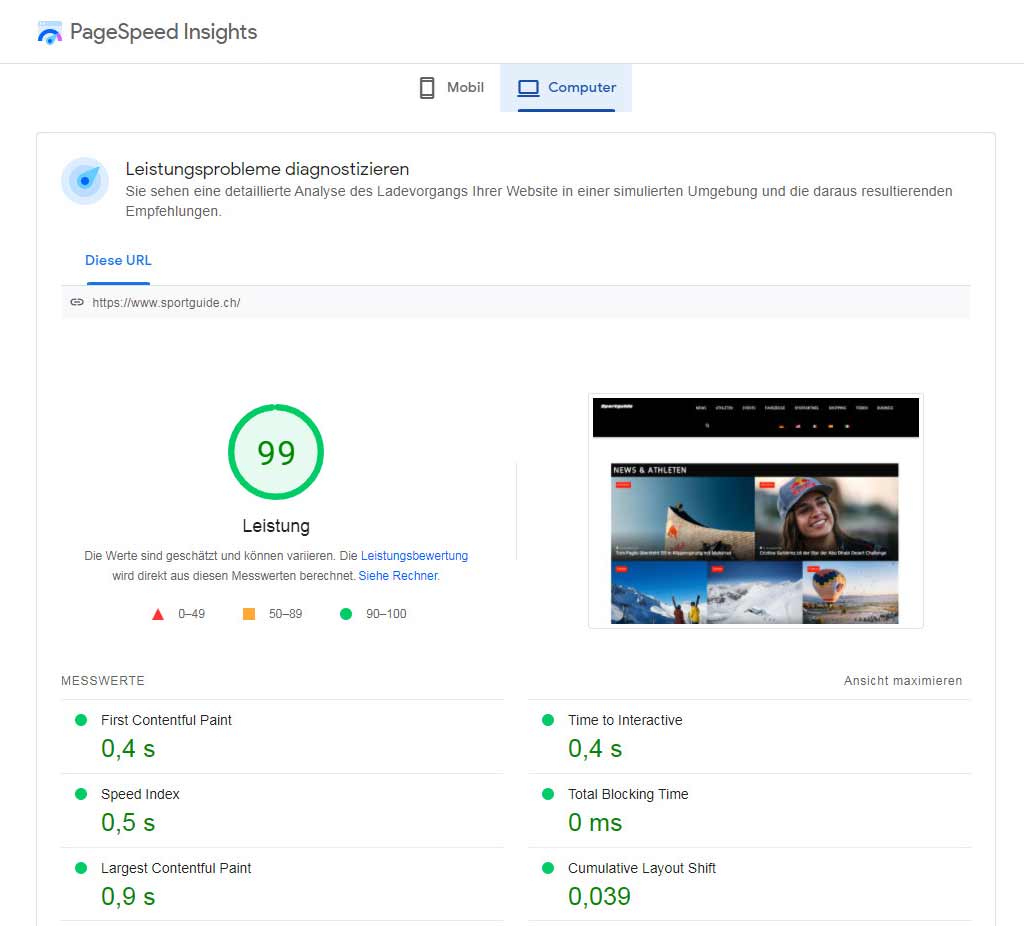The height and width of the screenshot is (926, 1024).
Task: Click the 0,9 s value
Action: 128,897
